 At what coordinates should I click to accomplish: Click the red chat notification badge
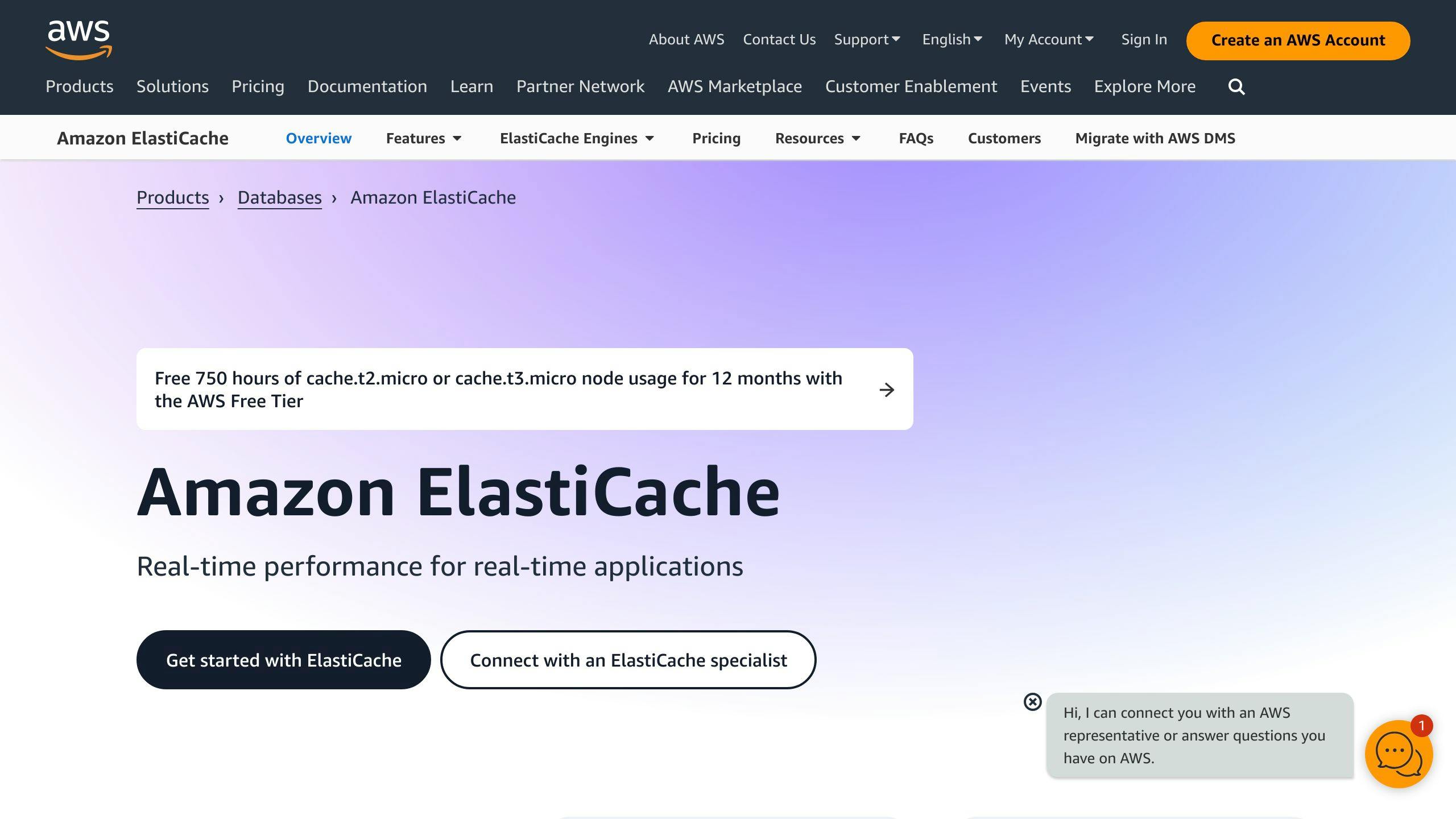pos(1421,726)
